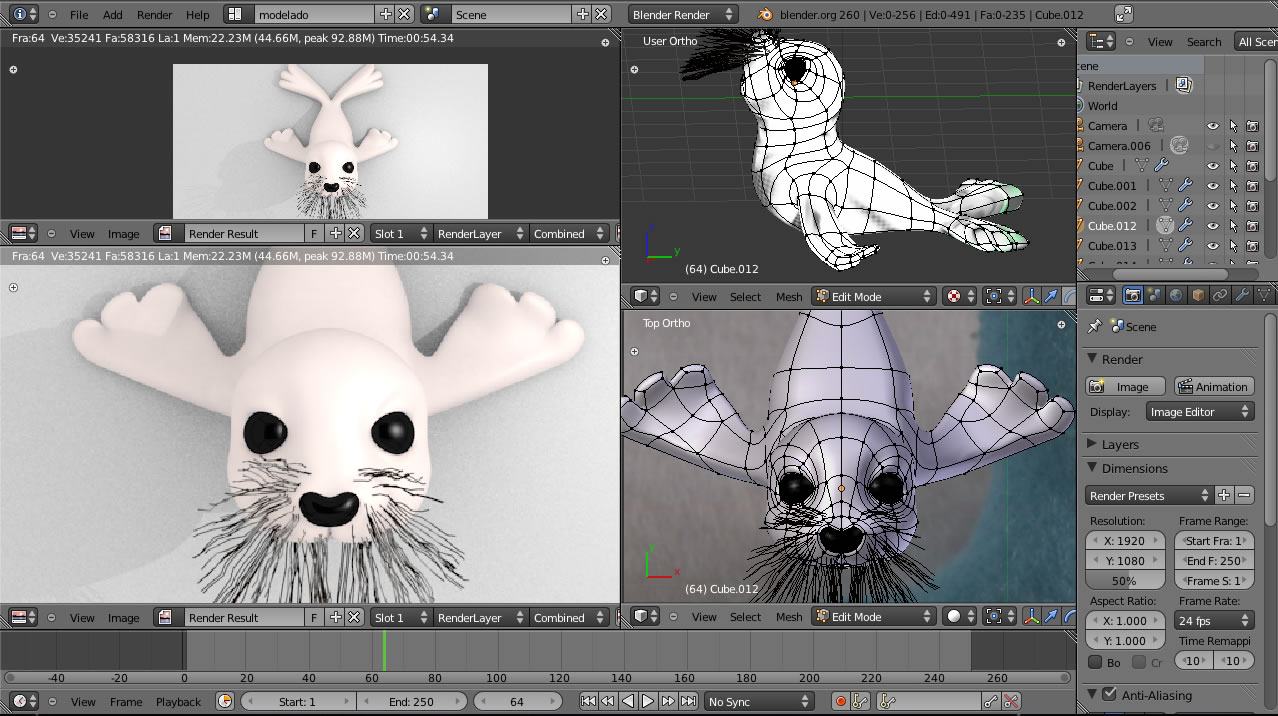
Task: Jump to the last frame in timeline
Action: coord(689,702)
